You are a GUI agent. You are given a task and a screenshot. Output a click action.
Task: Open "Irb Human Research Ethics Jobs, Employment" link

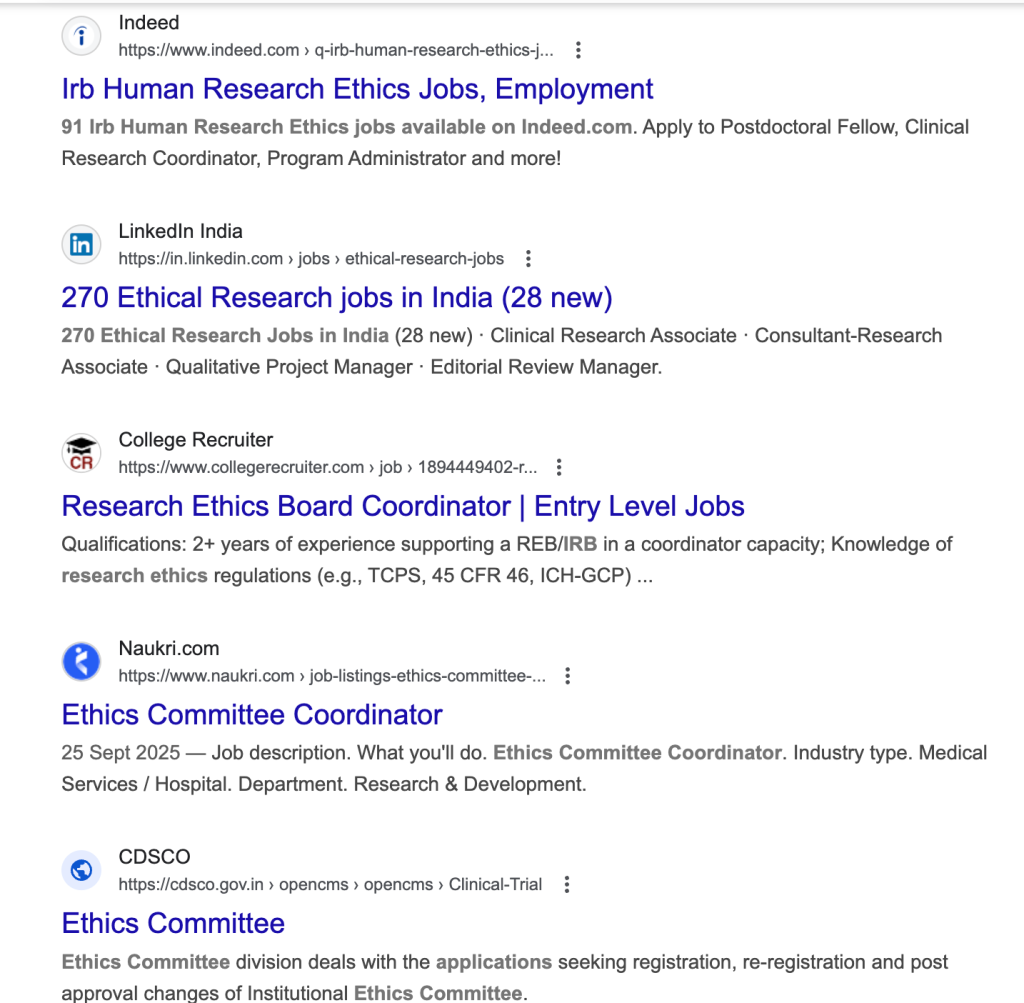click(357, 89)
